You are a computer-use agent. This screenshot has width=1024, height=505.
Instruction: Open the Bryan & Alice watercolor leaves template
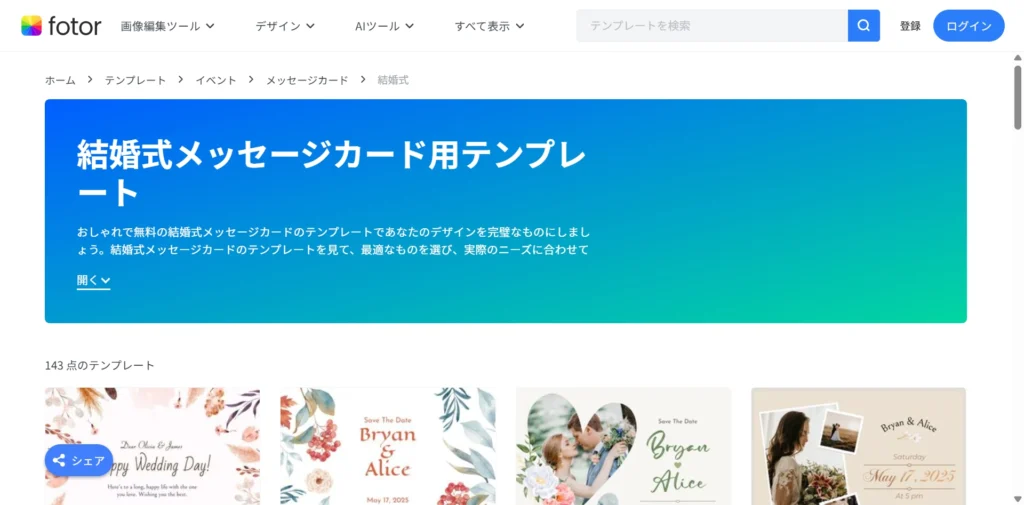(388, 446)
